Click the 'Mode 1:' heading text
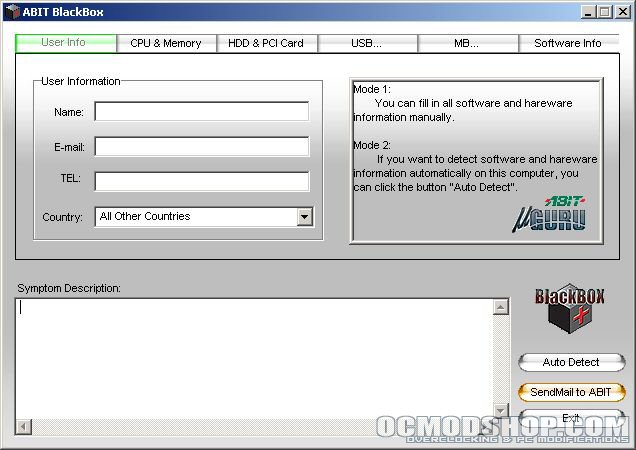 372,89
